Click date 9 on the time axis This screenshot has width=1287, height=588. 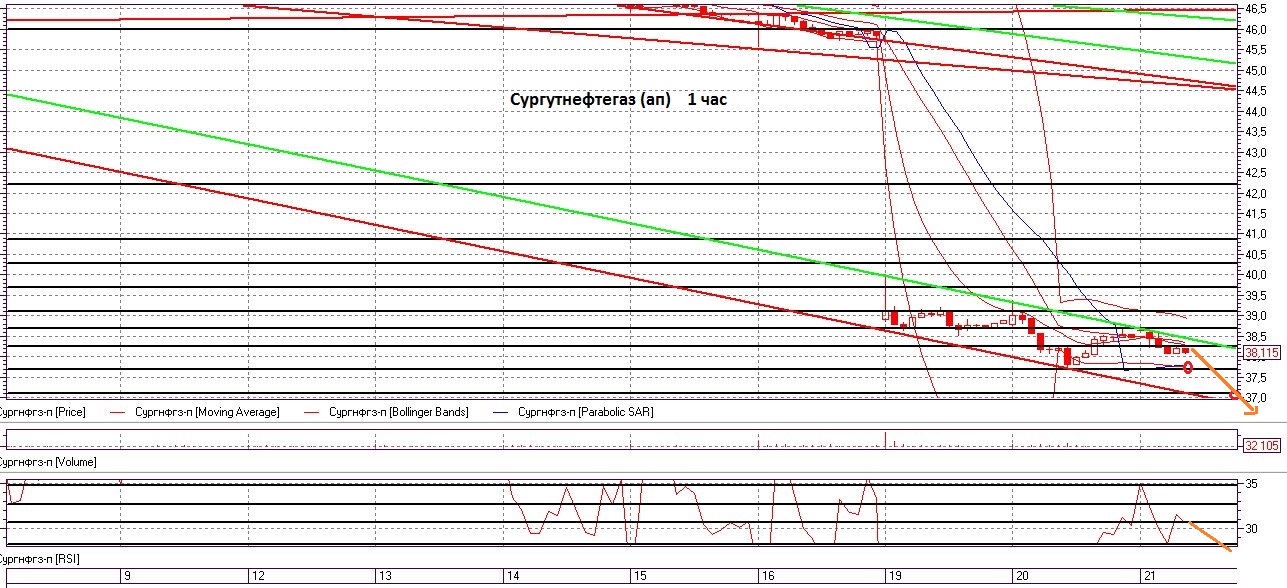[x=126, y=576]
